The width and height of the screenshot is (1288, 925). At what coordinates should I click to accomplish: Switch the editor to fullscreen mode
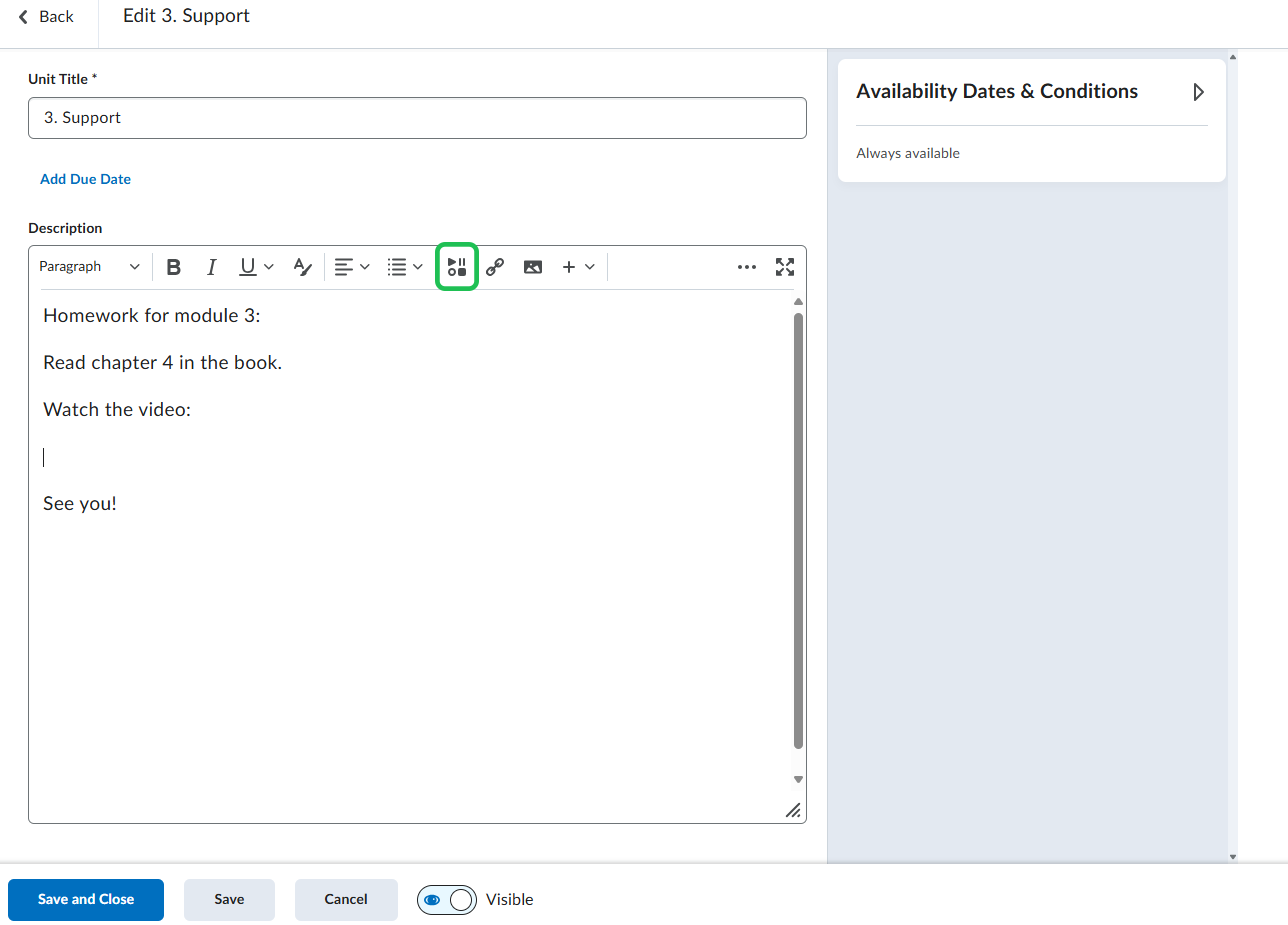(x=785, y=267)
